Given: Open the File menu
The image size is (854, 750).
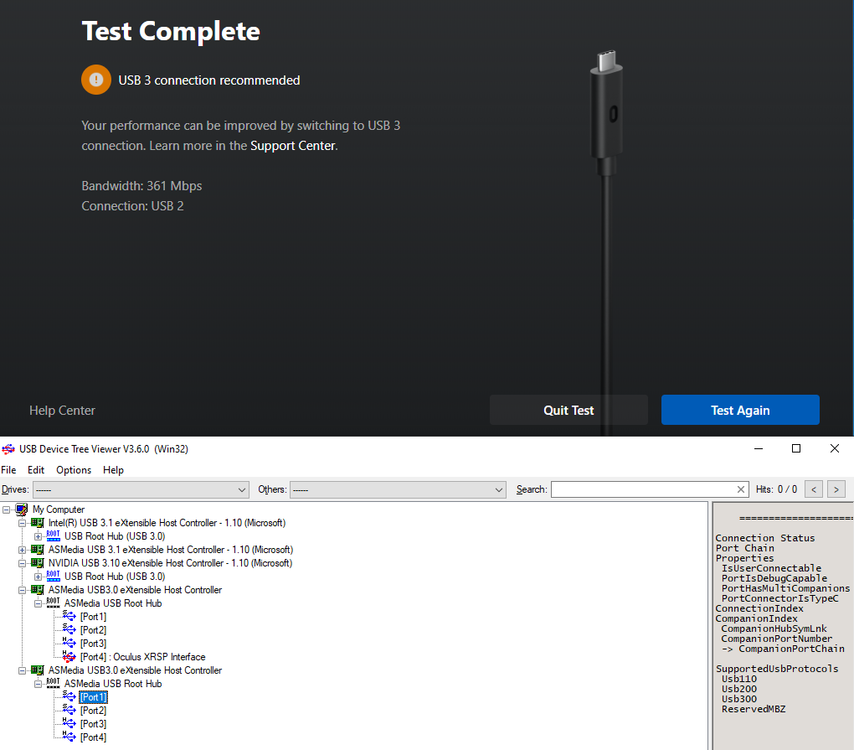Looking at the screenshot, I should [x=8, y=470].
